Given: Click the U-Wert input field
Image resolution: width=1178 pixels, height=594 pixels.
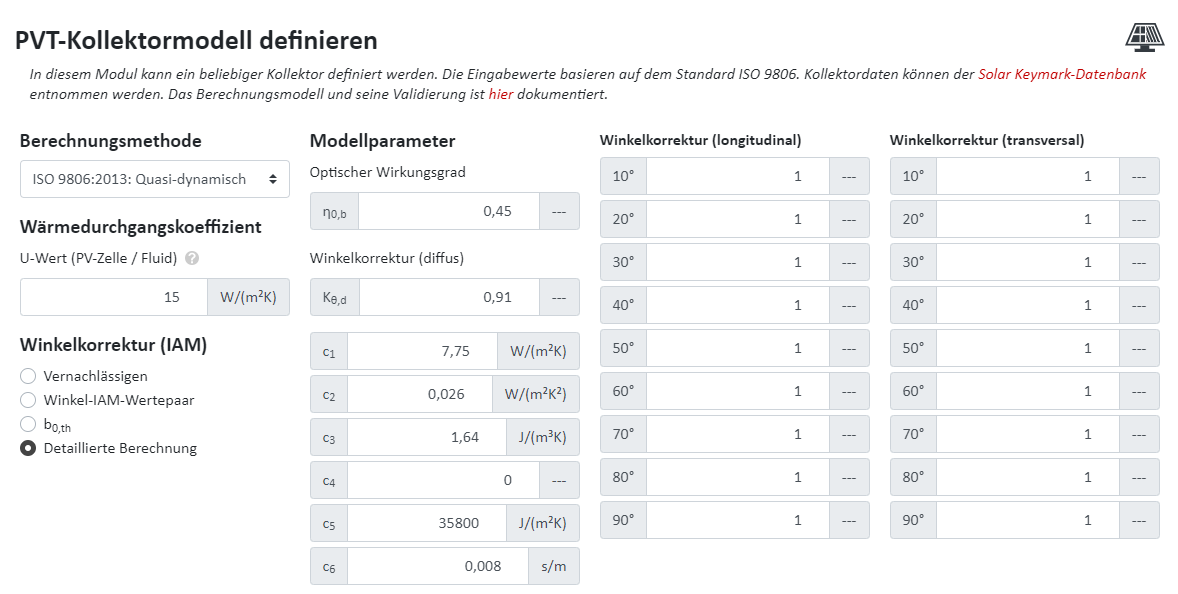Looking at the screenshot, I should point(113,297).
